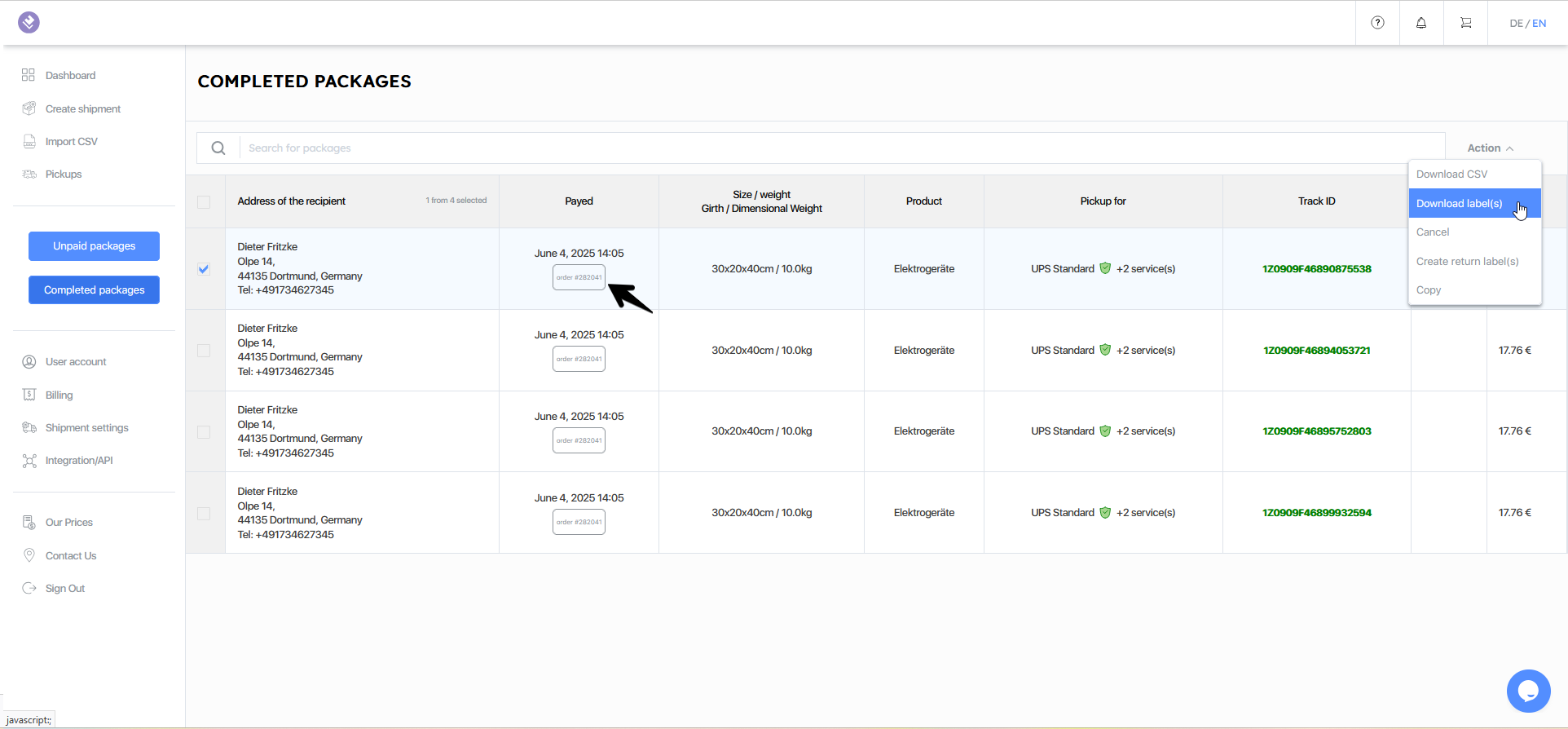Click insurance shield icon for track 1Z0909F46890875538

coord(1105,268)
